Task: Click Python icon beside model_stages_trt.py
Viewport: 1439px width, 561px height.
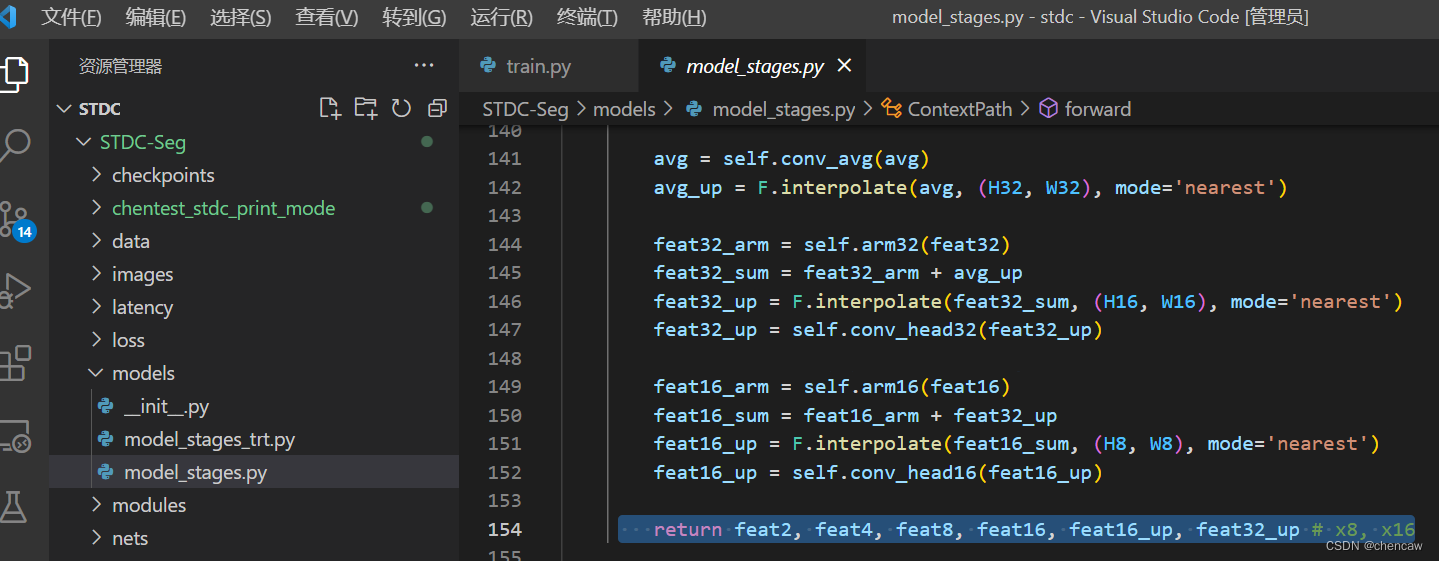Action: click(x=105, y=439)
